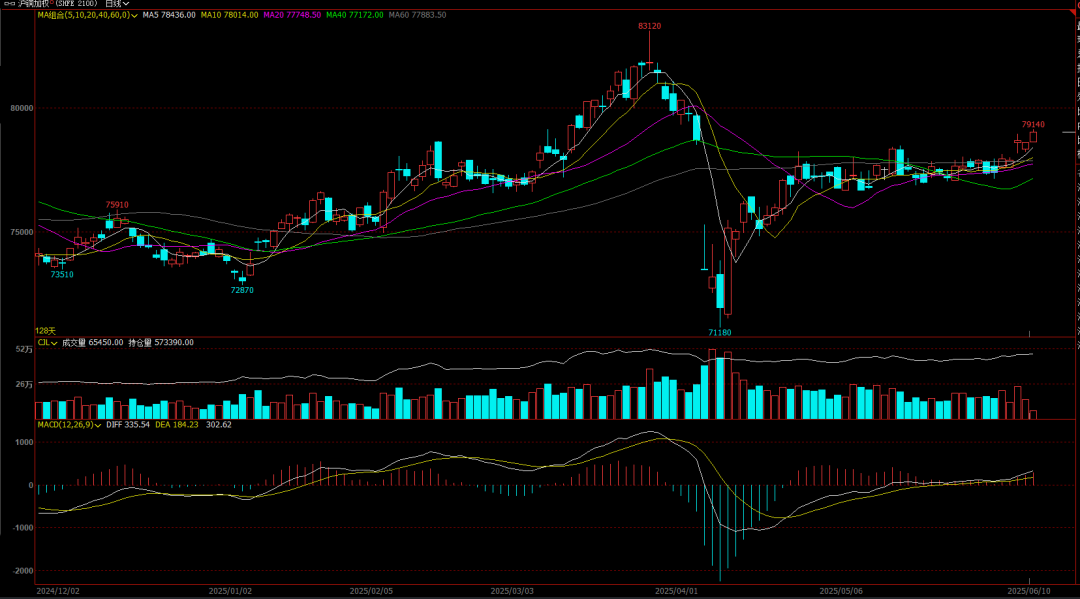1080x599 pixels.
Task: Click the 26万 volume axis label
Action: pos(24,385)
